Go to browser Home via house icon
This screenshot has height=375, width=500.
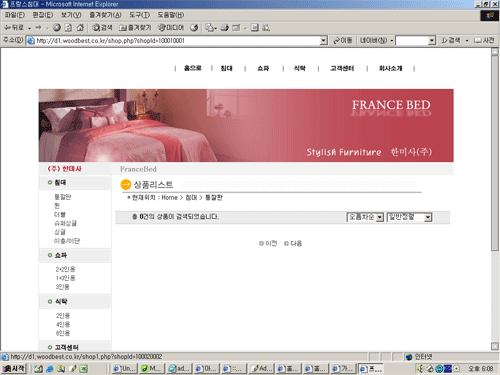(80, 28)
